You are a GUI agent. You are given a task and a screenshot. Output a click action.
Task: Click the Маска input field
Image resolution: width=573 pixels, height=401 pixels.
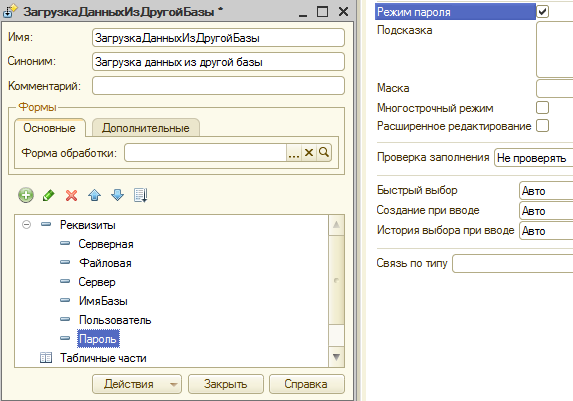point(555,88)
